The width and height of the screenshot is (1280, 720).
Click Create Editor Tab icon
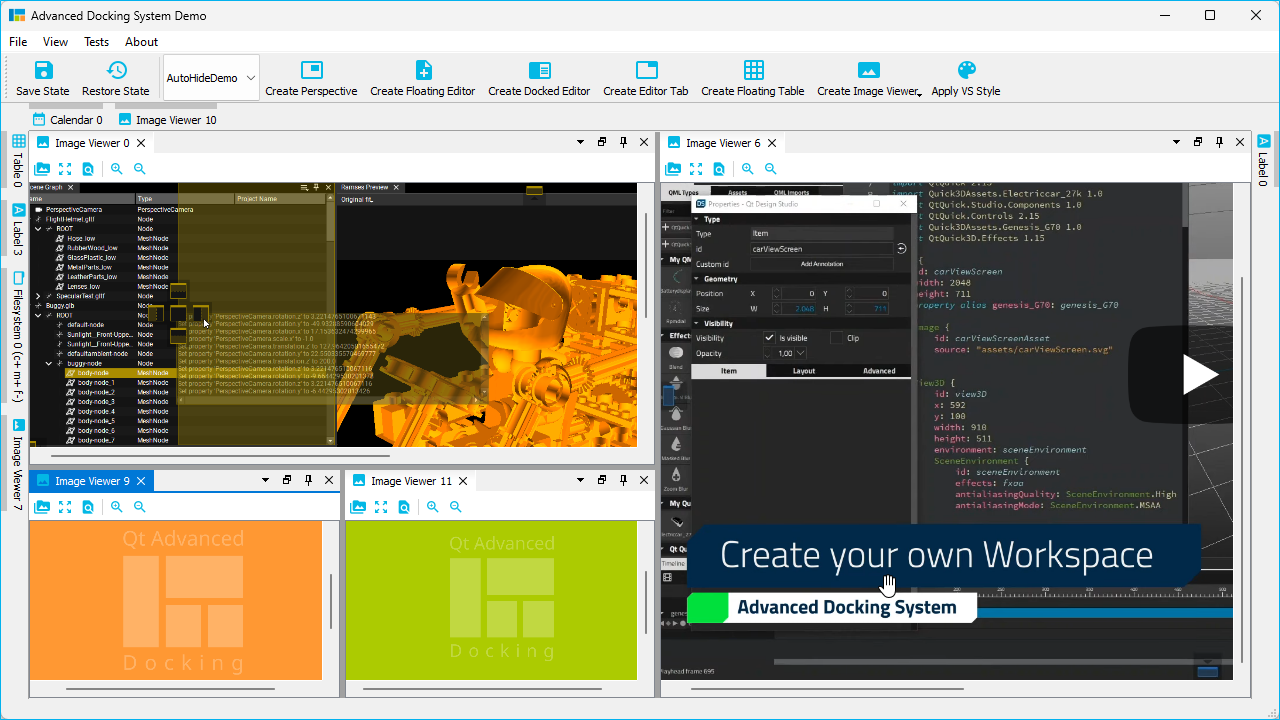coord(646,70)
